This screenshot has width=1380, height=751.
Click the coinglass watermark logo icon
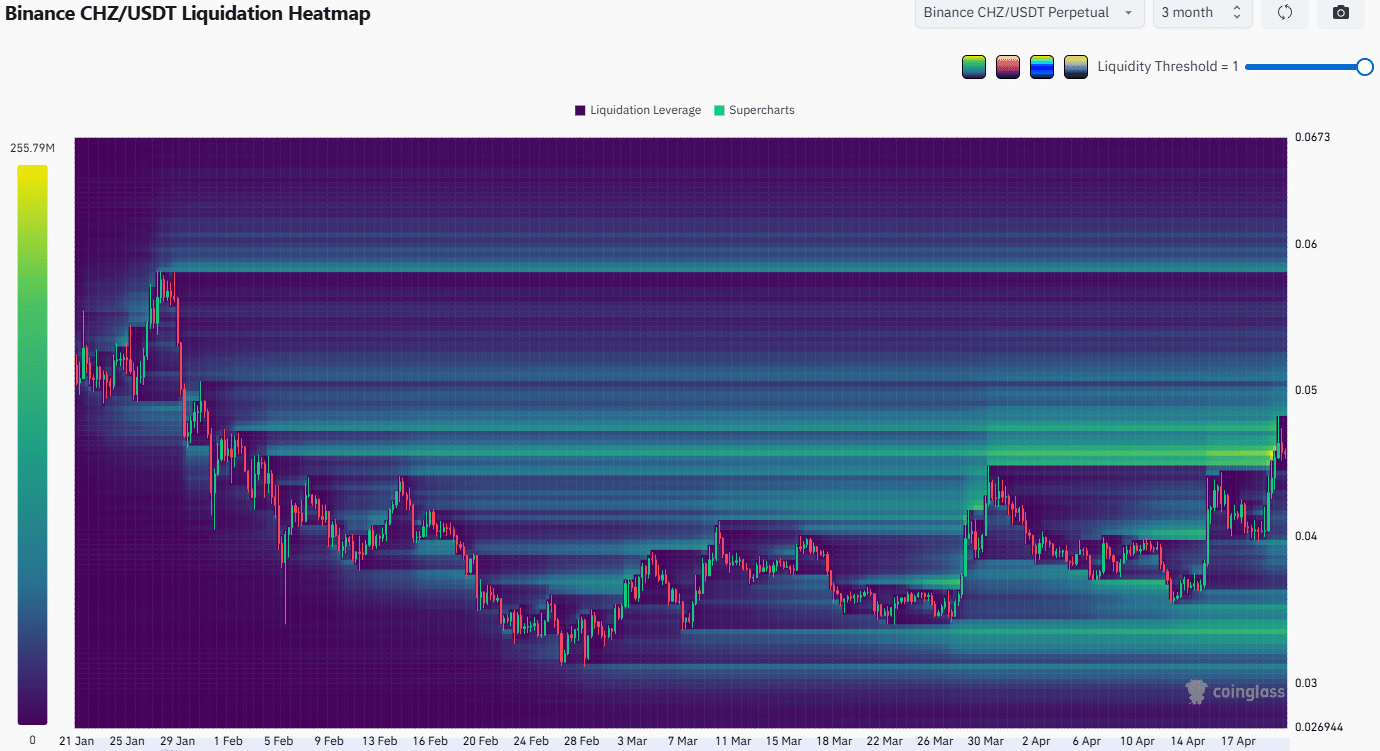coord(1196,691)
